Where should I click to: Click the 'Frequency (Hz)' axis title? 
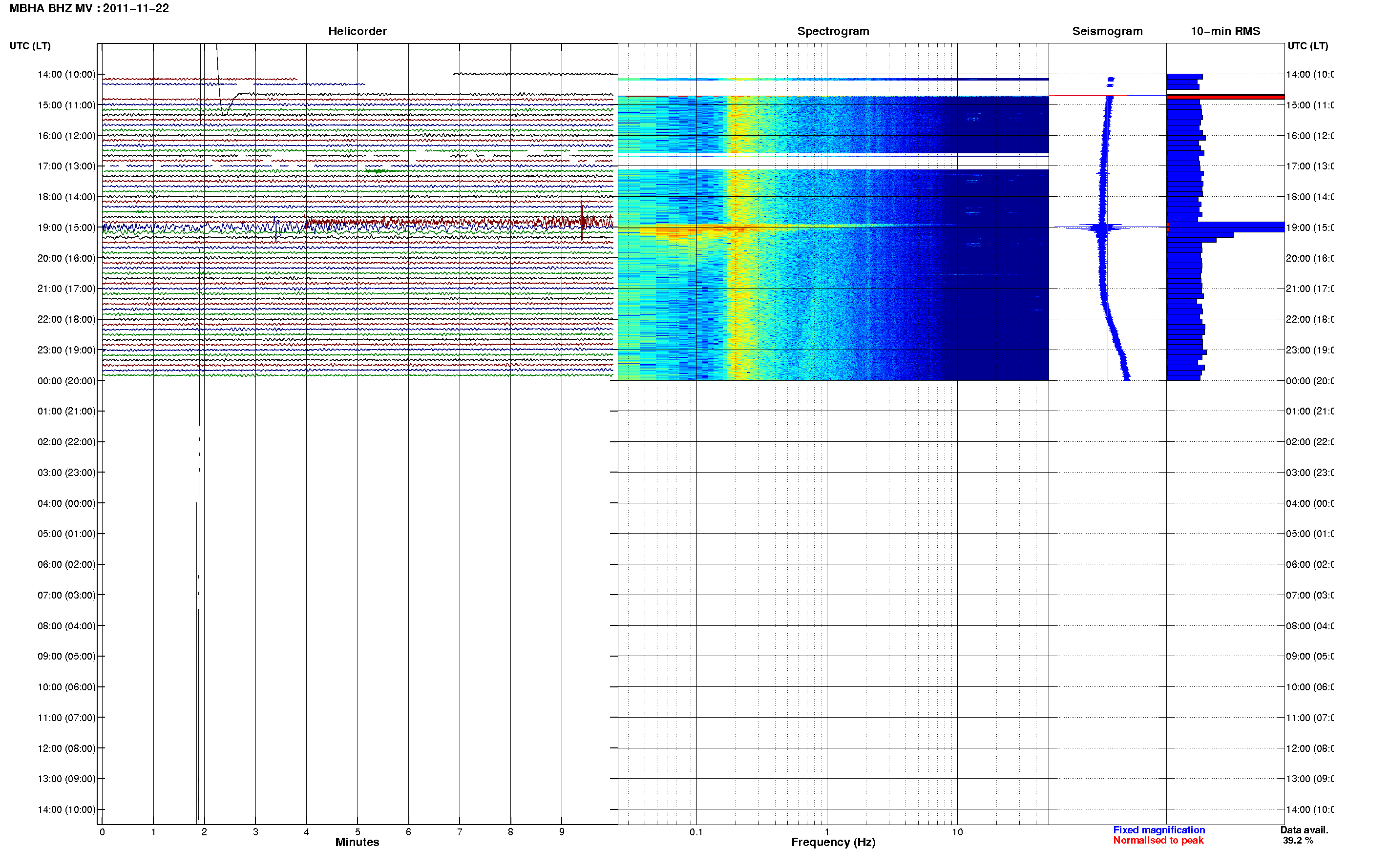pos(833,843)
